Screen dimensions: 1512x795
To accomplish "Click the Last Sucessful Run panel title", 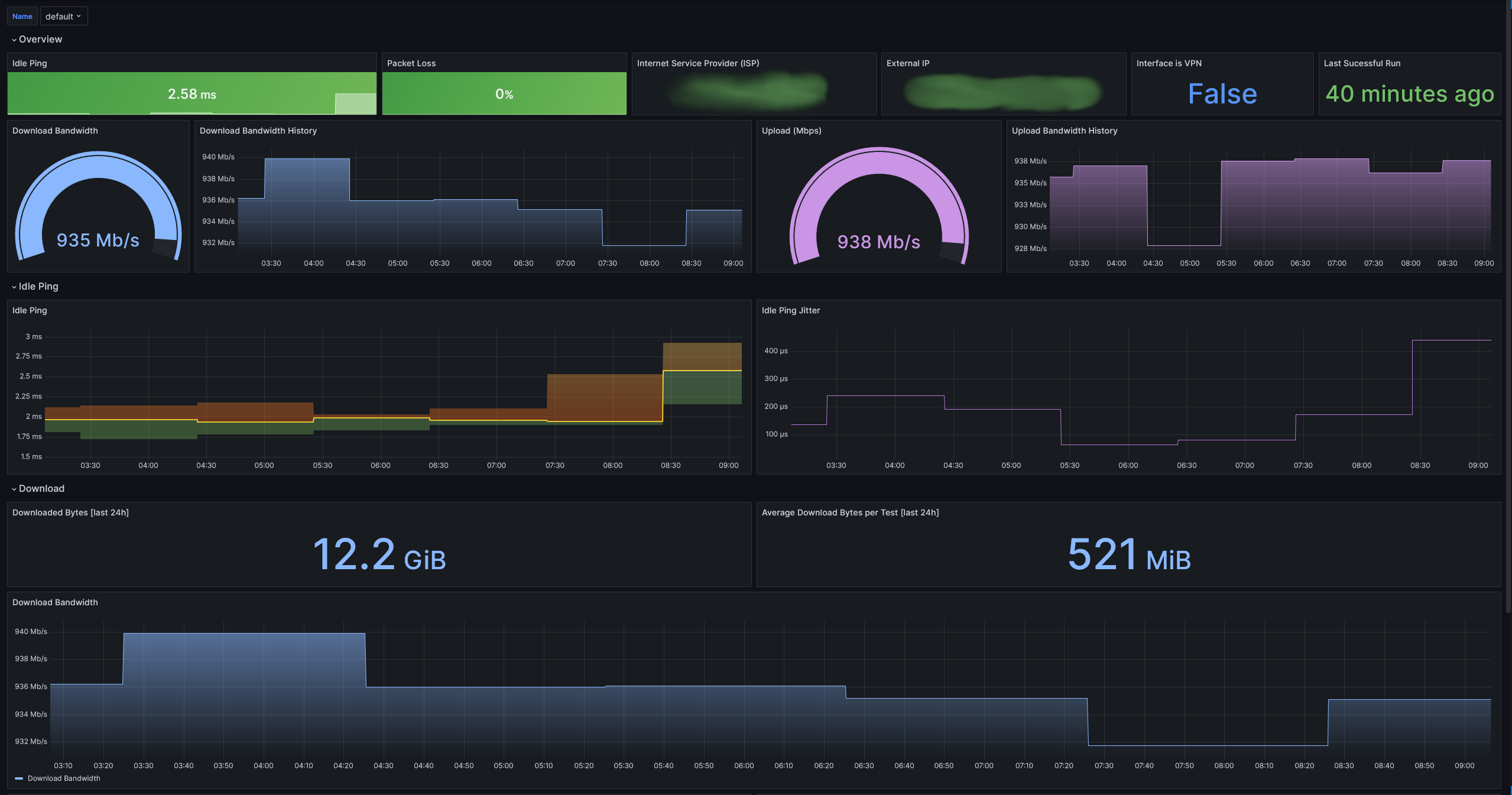I will (1361, 63).
